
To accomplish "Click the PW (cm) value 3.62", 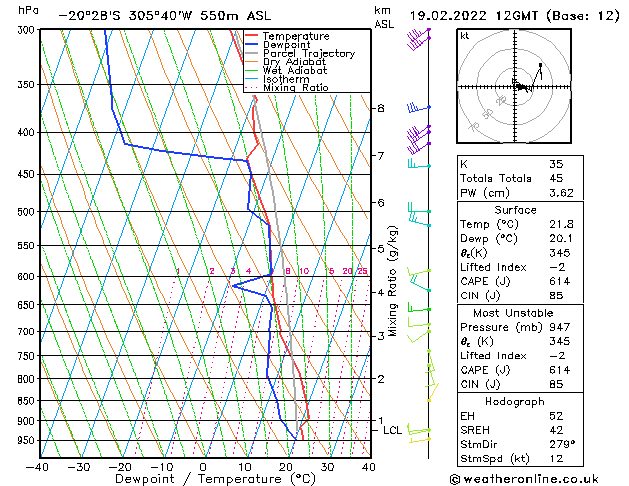I will coord(561,193).
